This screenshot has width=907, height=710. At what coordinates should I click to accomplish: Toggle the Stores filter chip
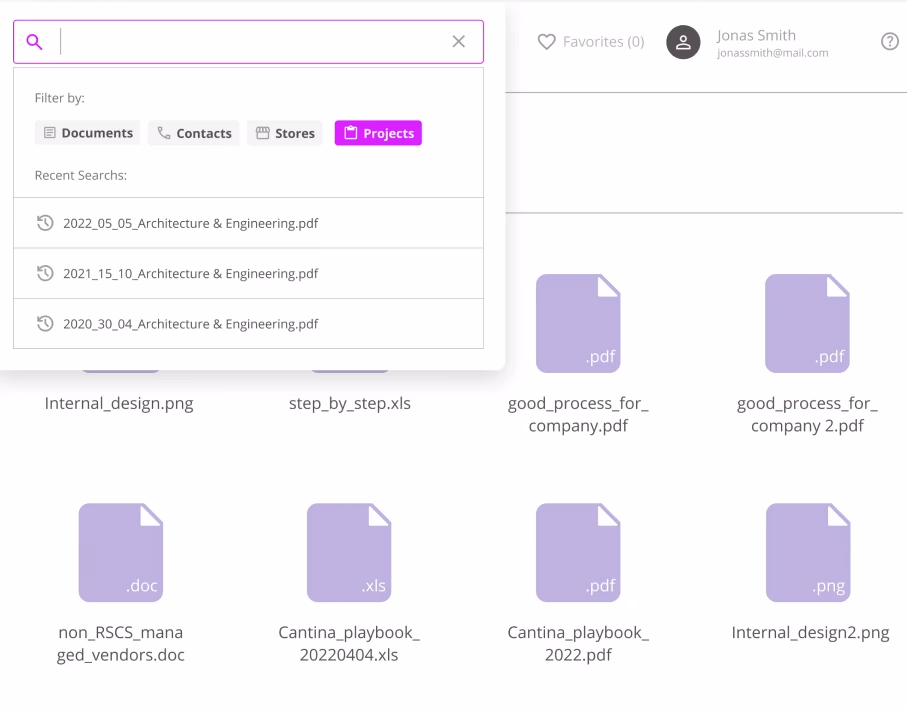coord(285,133)
